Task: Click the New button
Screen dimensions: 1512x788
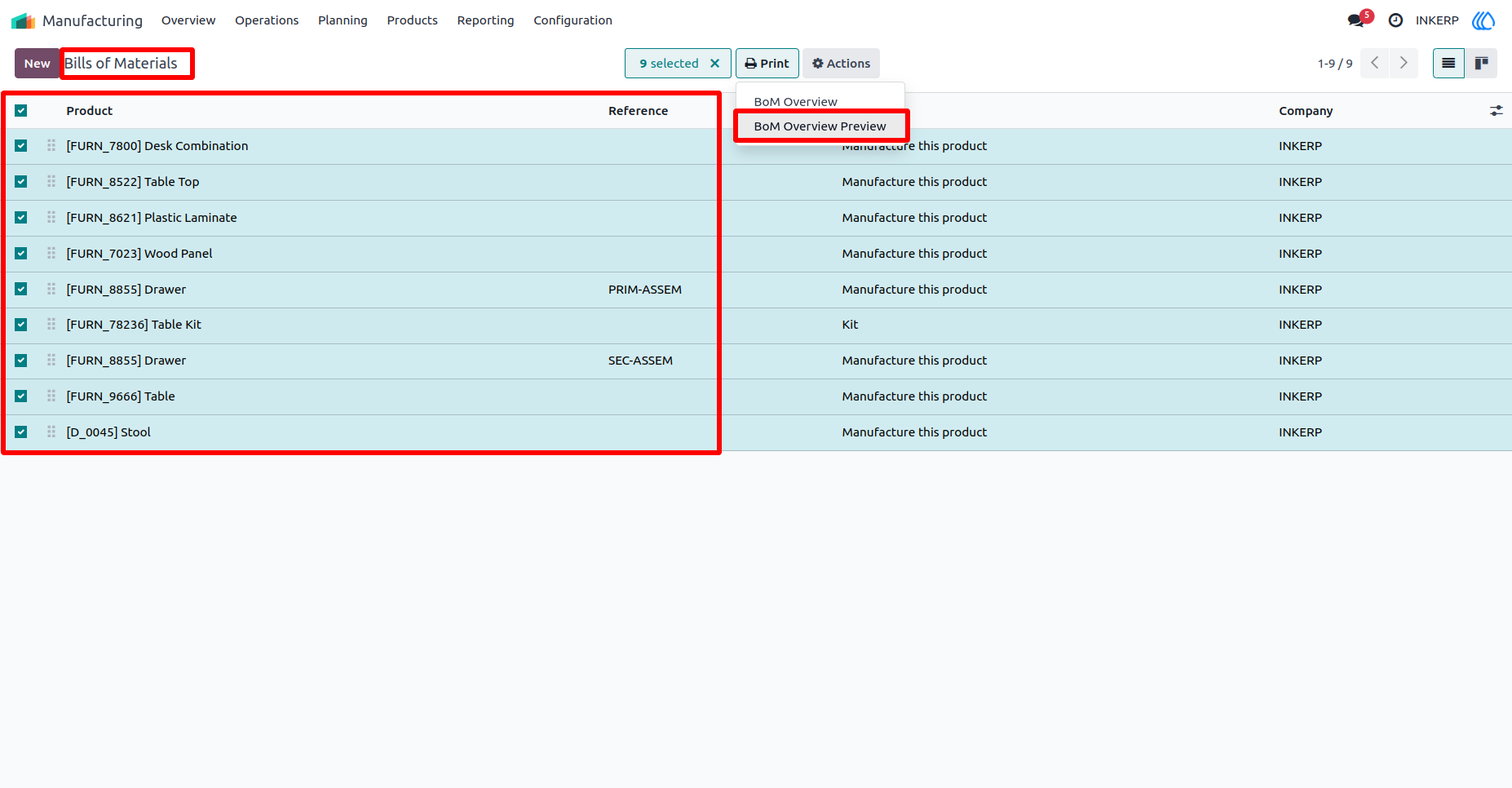Action: click(37, 64)
